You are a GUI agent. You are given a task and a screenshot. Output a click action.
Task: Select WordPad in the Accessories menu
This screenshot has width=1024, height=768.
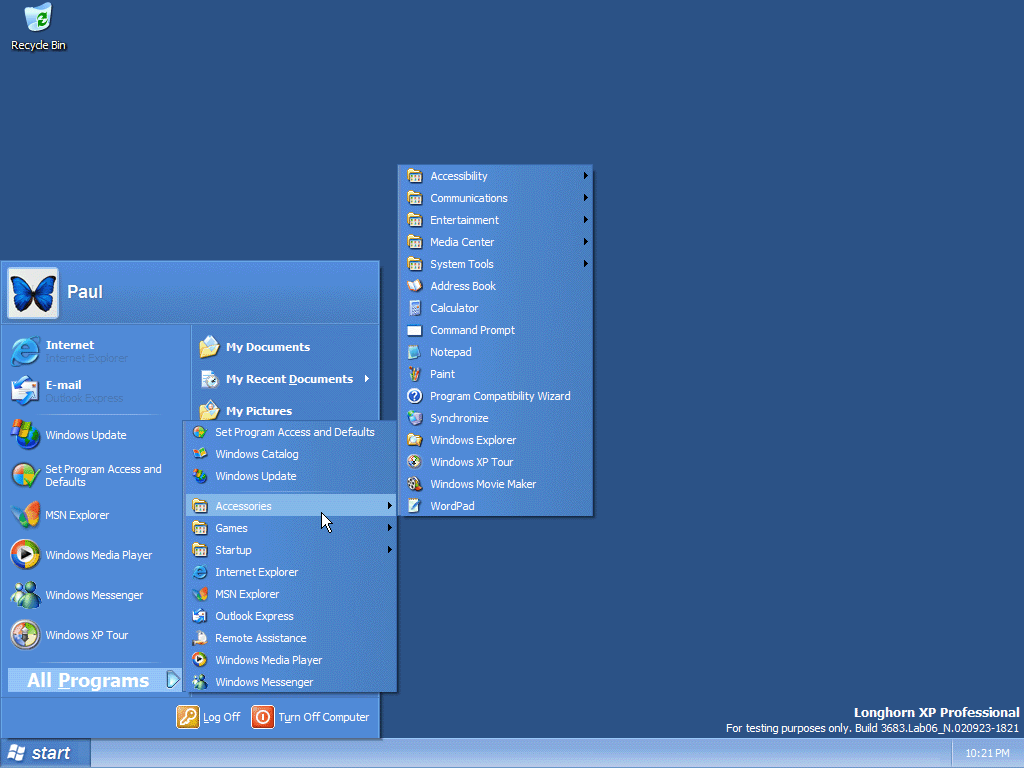(452, 506)
